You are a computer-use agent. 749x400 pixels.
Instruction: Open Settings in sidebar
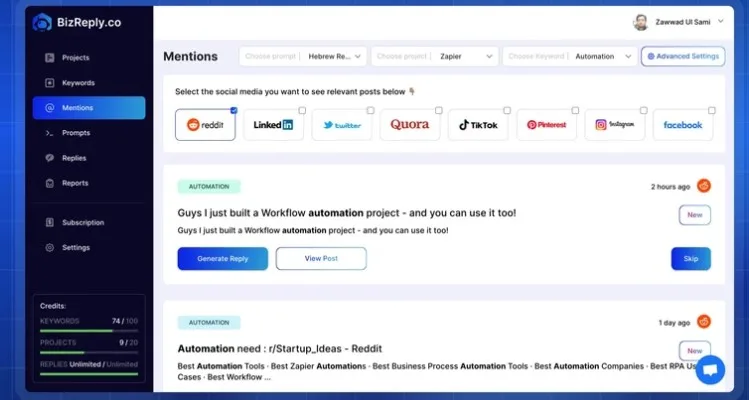(89, 248)
